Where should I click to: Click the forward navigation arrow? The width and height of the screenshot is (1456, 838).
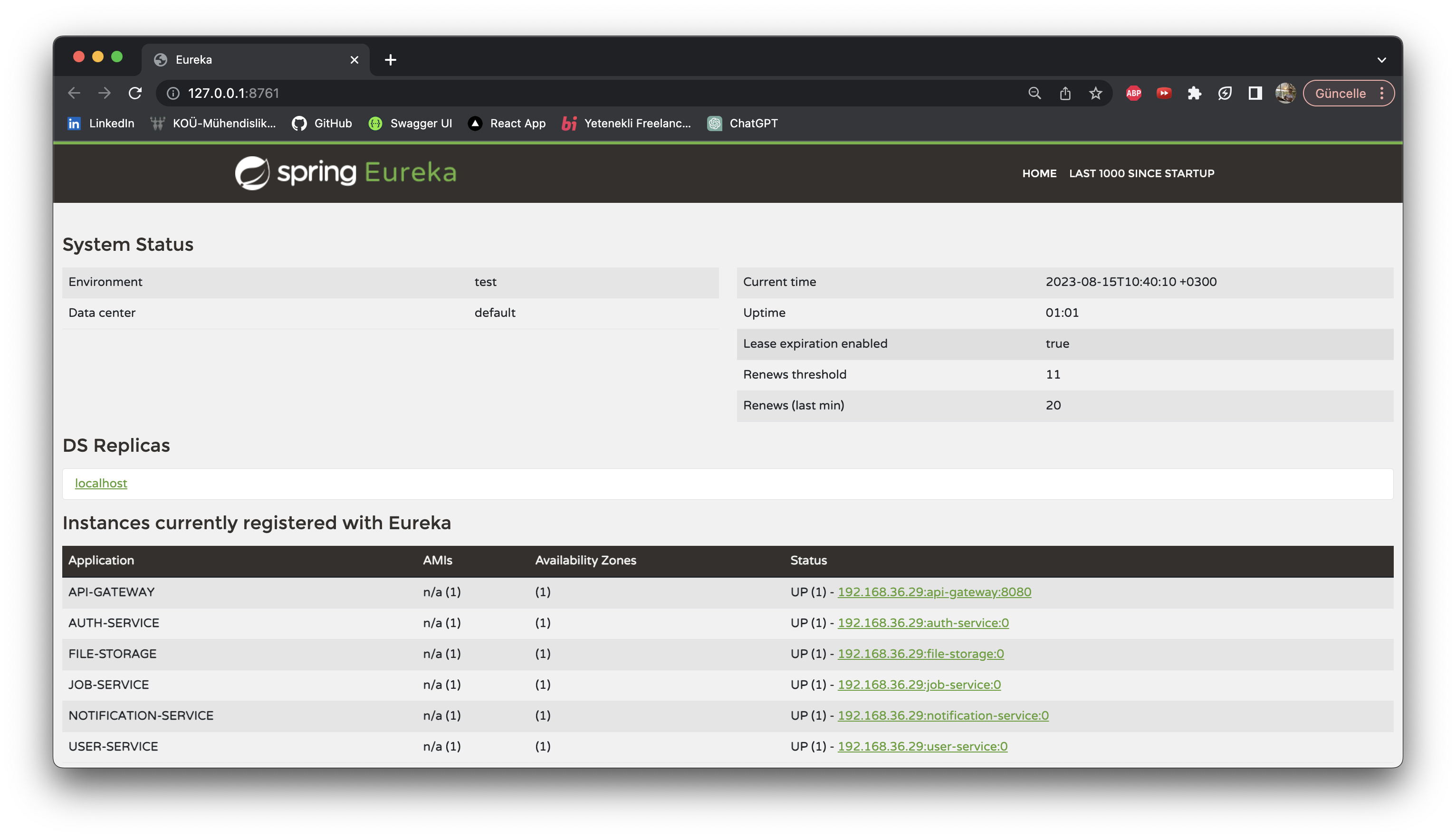[x=104, y=93]
